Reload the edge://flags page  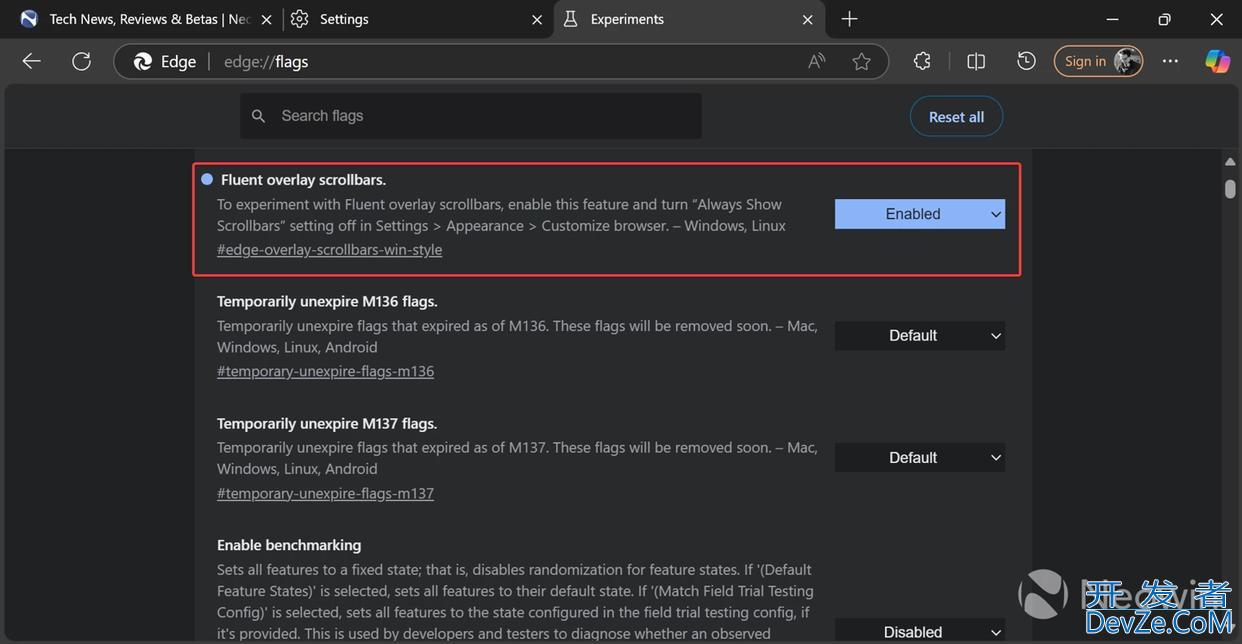[81, 61]
